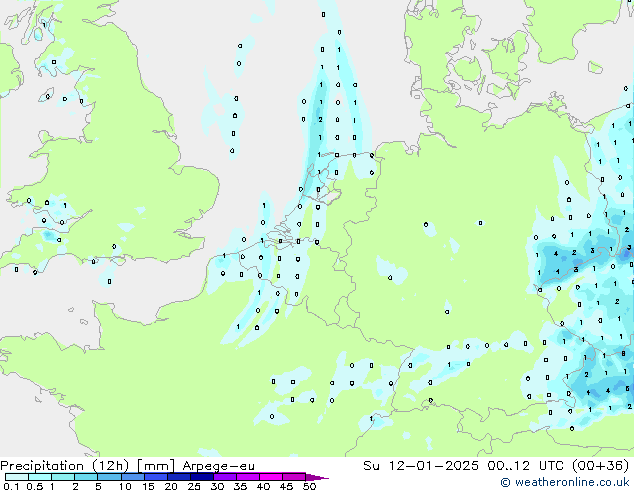Click the '45' legend value

pos(286,486)
